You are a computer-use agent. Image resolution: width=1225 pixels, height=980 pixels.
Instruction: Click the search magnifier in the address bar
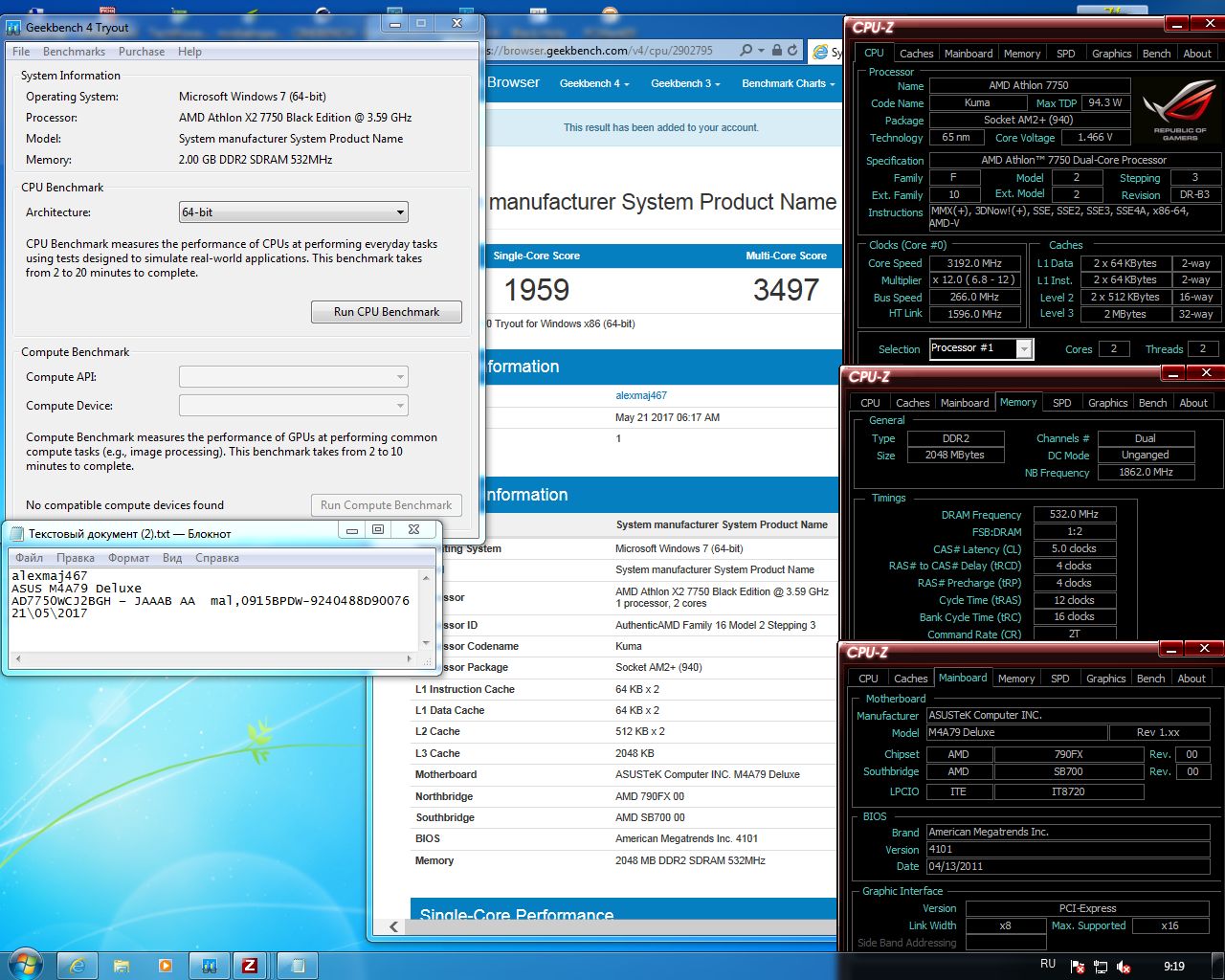[x=746, y=51]
